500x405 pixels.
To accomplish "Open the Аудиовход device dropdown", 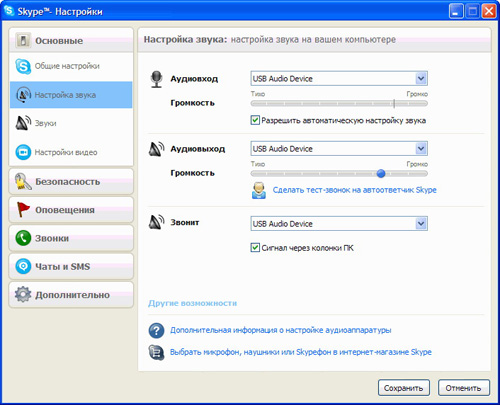I will click(339, 79).
